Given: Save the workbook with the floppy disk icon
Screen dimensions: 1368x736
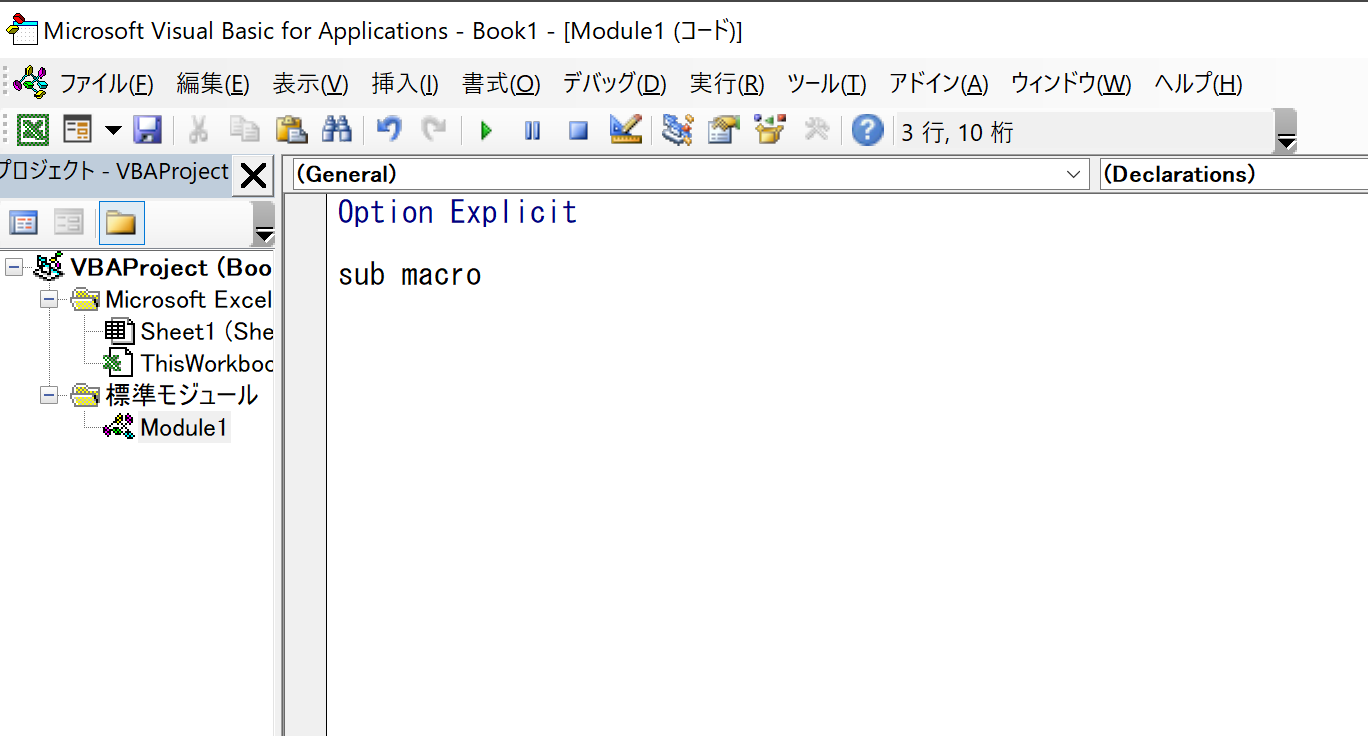Looking at the screenshot, I should tap(148, 130).
